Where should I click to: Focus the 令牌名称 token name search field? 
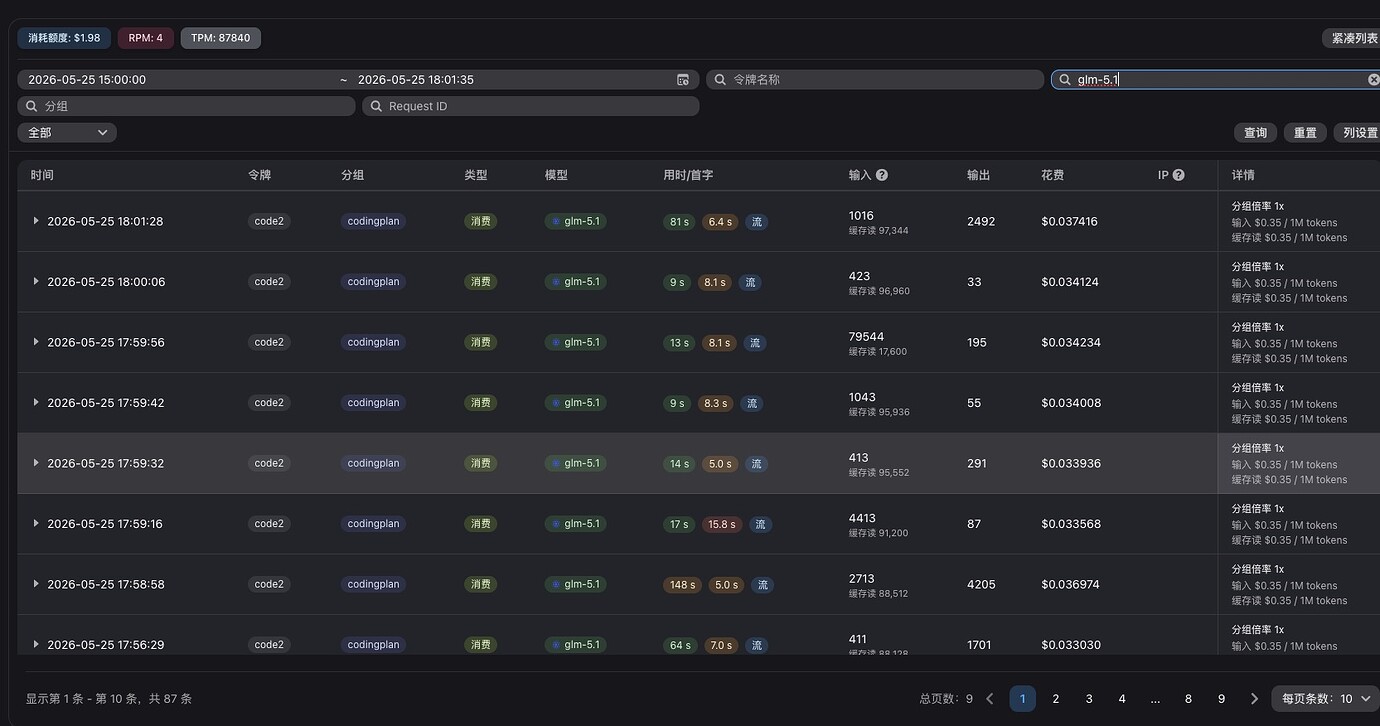click(875, 80)
